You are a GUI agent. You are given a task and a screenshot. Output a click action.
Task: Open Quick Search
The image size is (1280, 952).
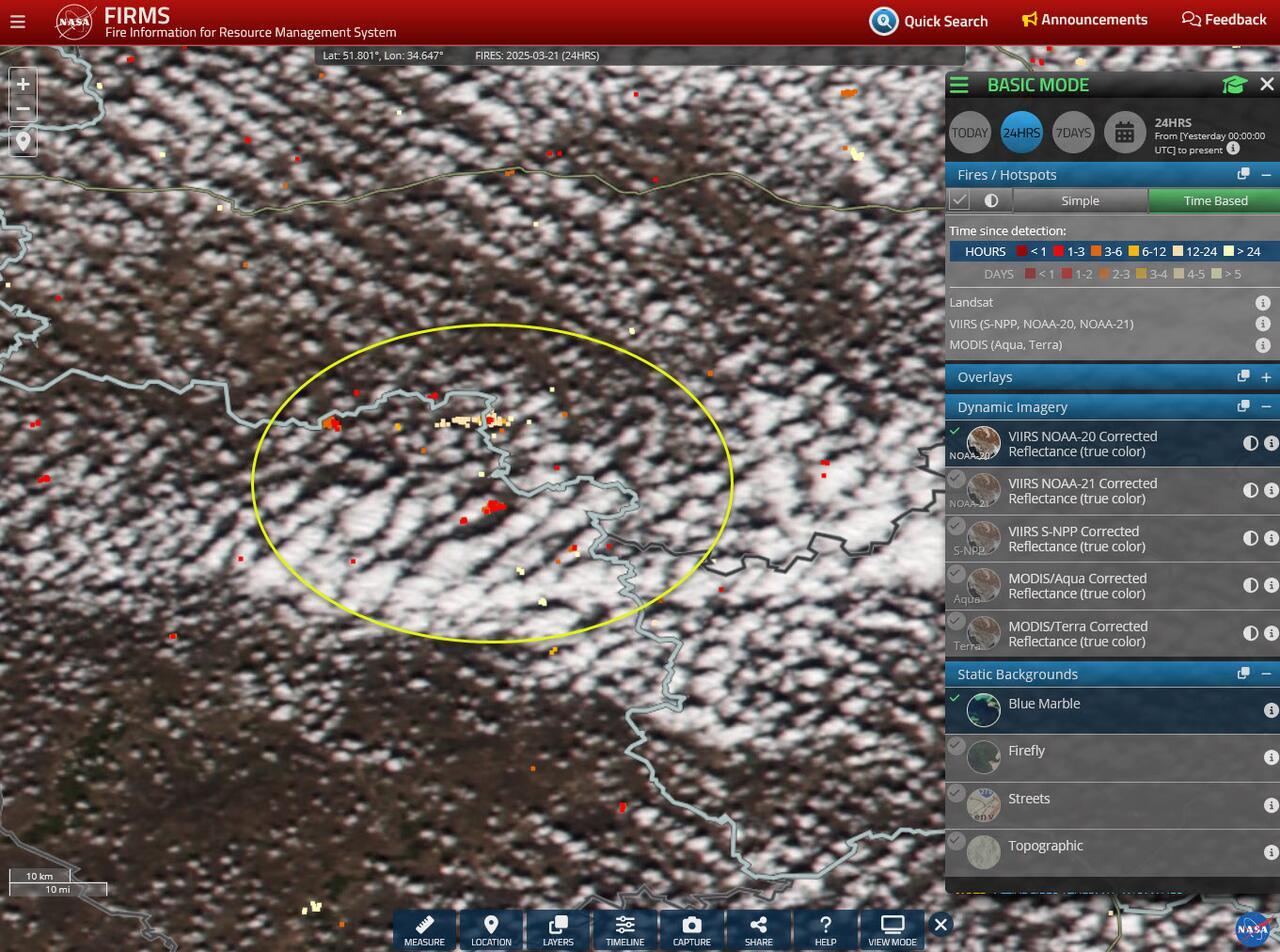coord(928,21)
